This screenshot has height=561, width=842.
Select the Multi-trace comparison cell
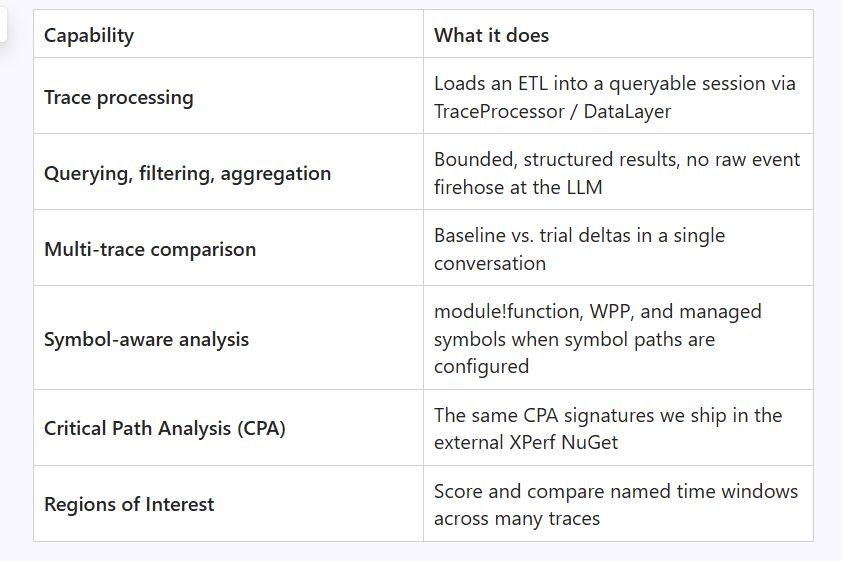coord(228,248)
